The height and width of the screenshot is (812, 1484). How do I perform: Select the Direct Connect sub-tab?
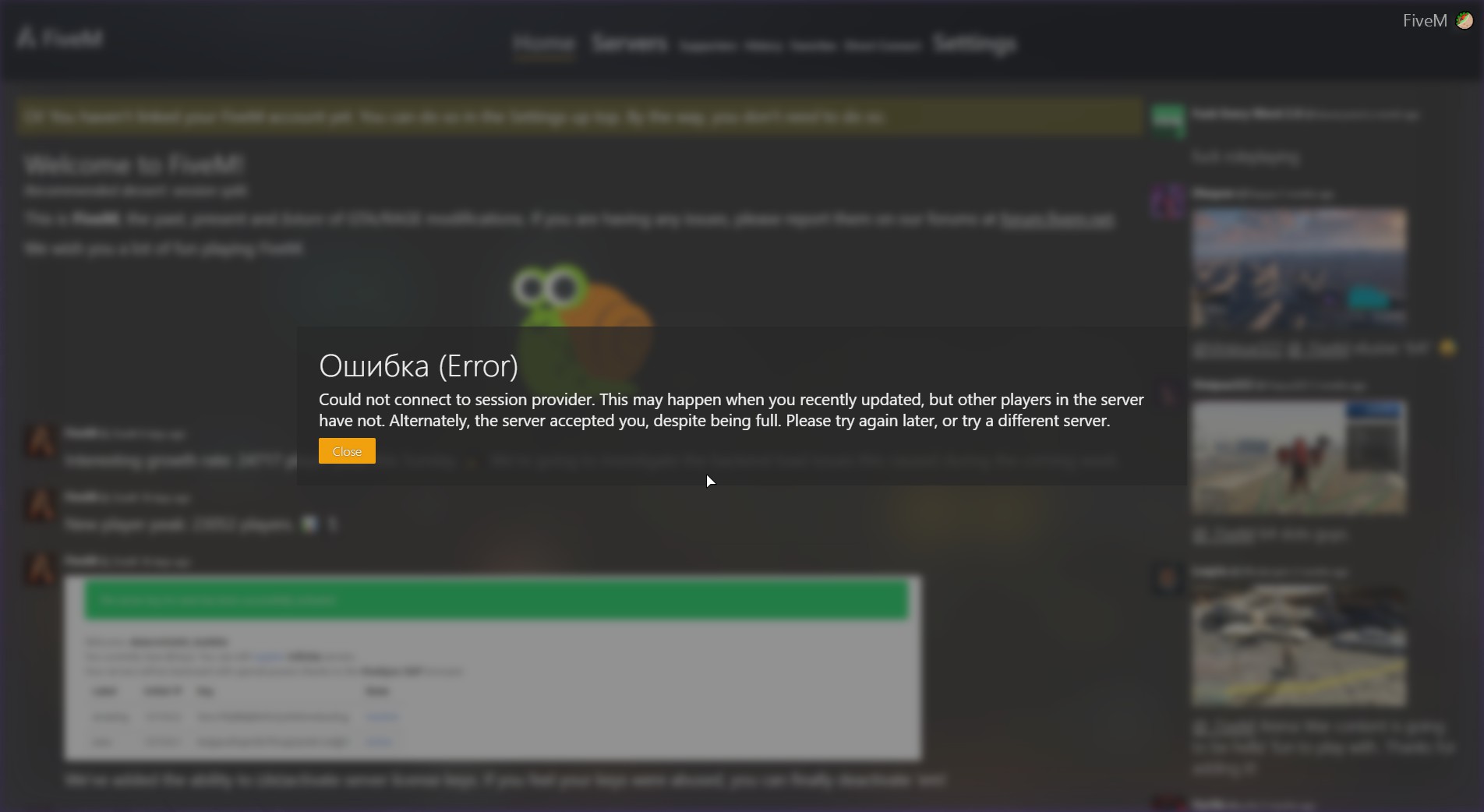pos(882,47)
